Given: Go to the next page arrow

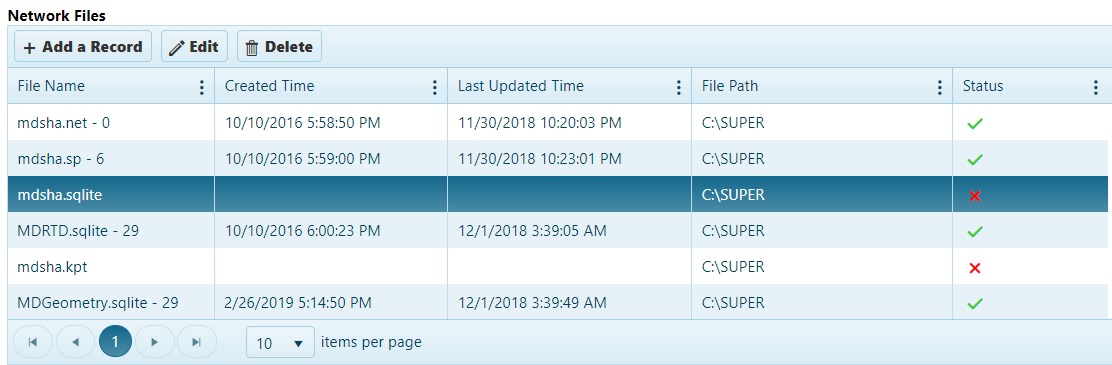Looking at the screenshot, I should (x=155, y=342).
